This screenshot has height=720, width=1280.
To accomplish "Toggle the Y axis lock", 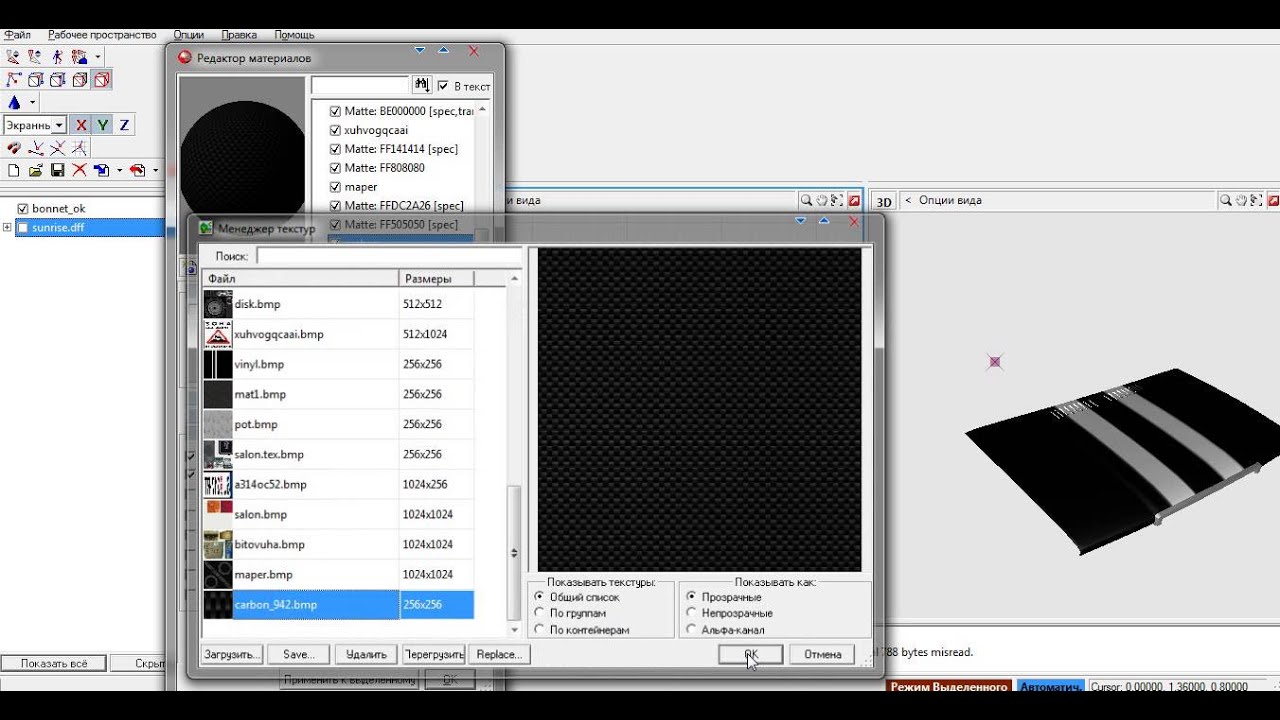I will coord(103,125).
